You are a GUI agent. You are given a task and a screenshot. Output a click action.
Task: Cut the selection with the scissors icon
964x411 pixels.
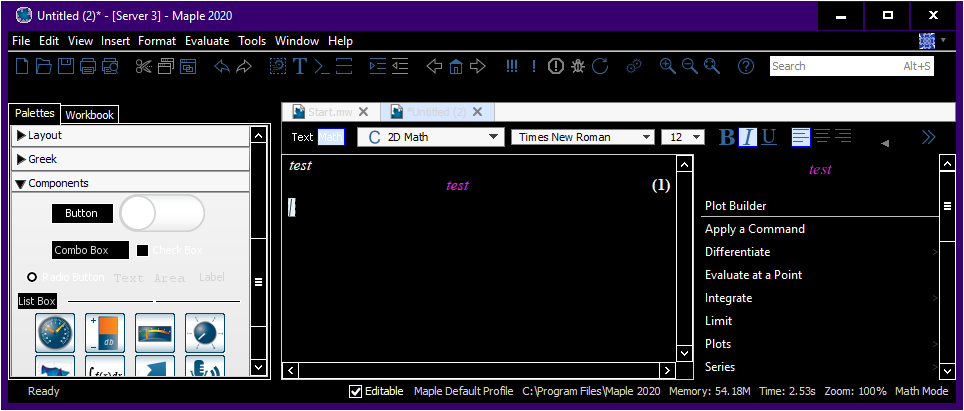tap(144, 66)
